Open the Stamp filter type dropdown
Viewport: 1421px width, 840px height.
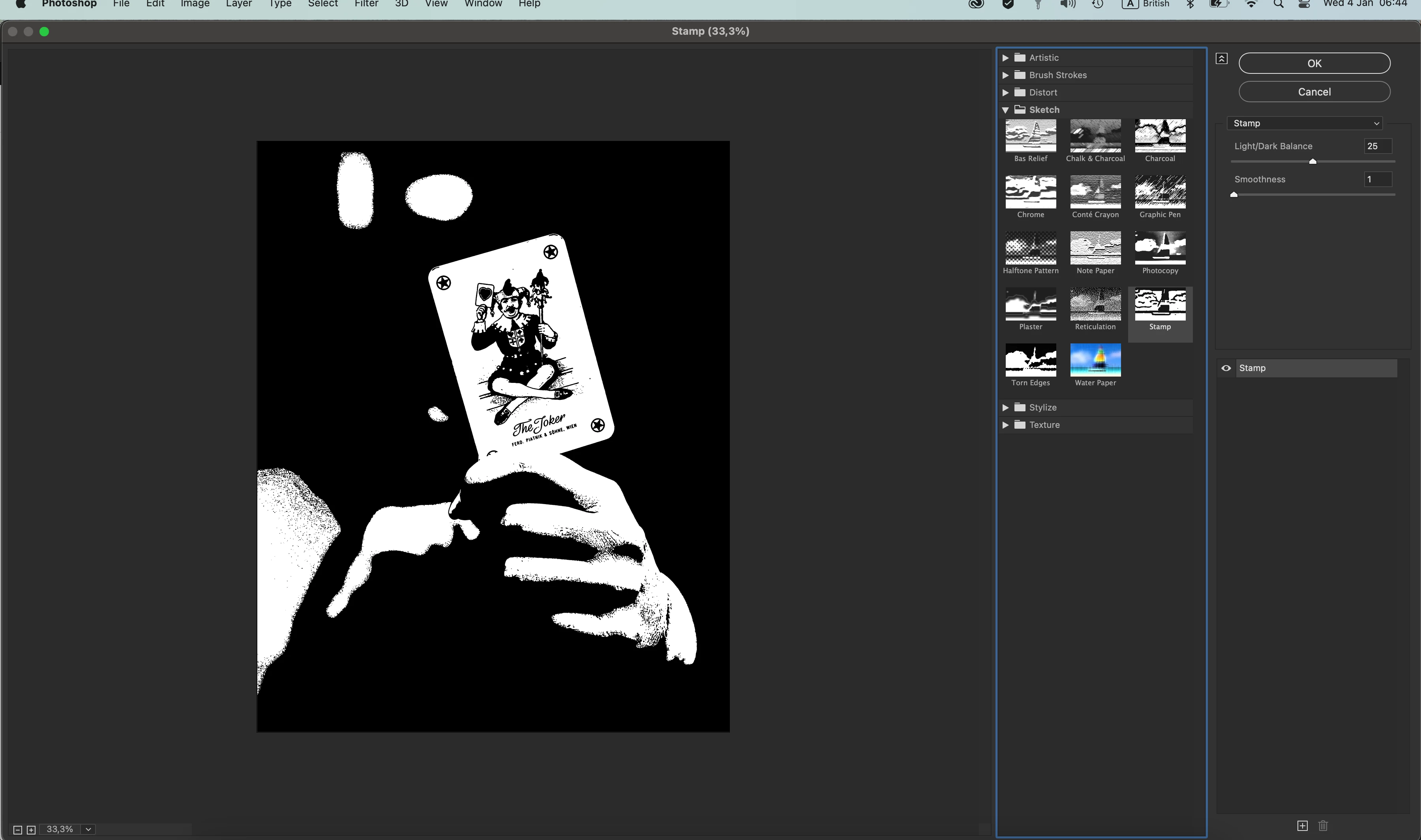(x=1305, y=124)
